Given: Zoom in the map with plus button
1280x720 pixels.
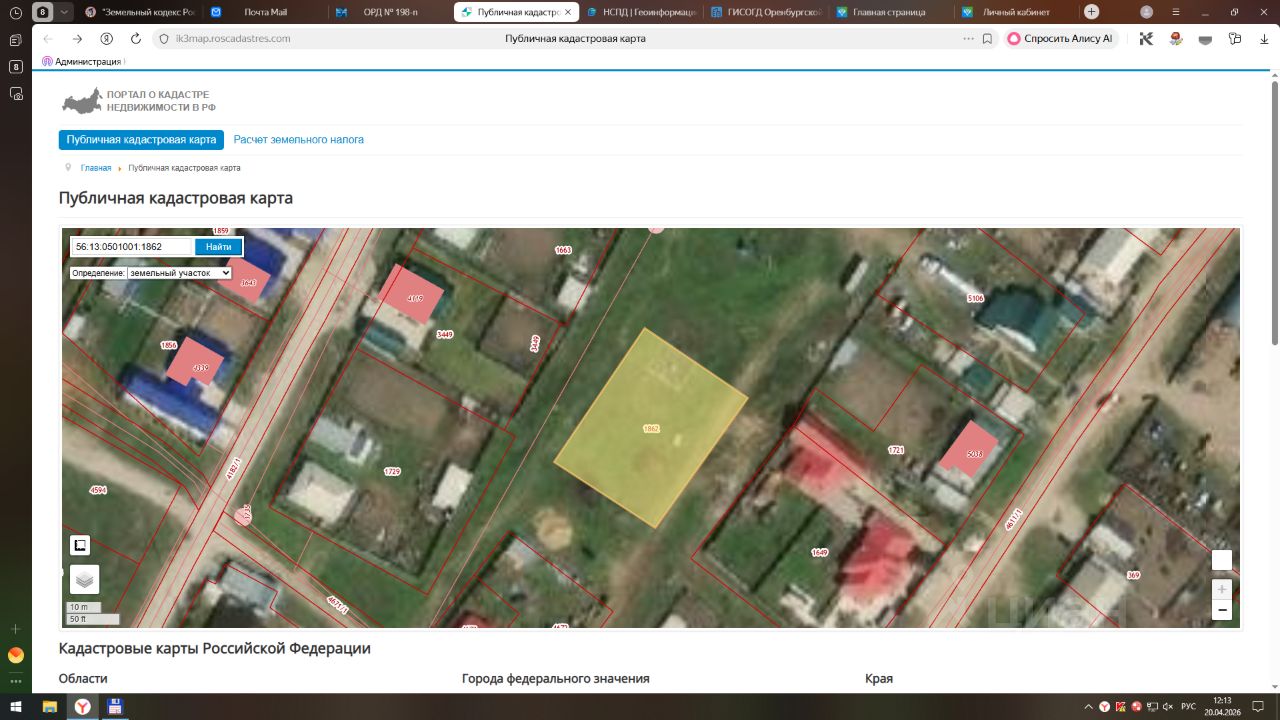Looking at the screenshot, I should [1221, 589].
